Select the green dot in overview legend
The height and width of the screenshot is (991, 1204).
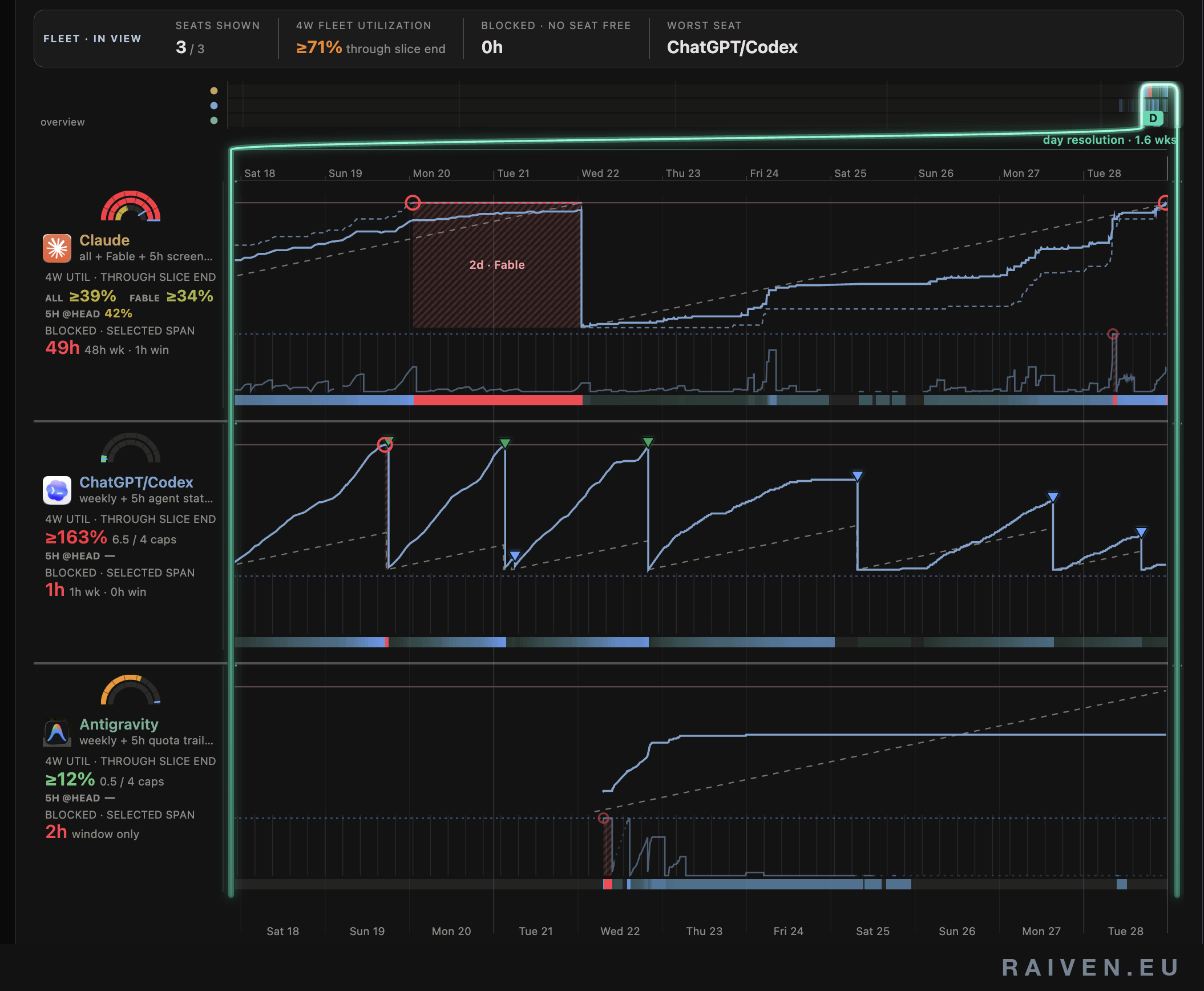click(x=214, y=120)
